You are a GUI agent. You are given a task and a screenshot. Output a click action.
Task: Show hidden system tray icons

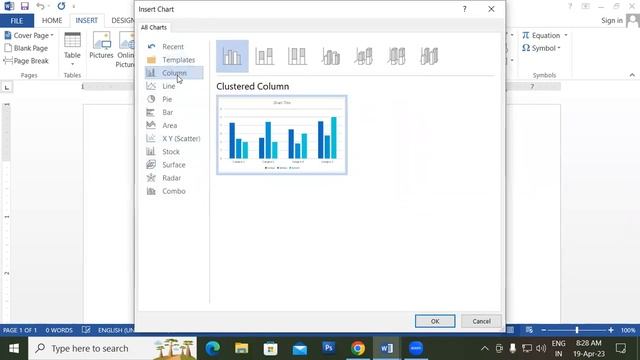click(484, 348)
